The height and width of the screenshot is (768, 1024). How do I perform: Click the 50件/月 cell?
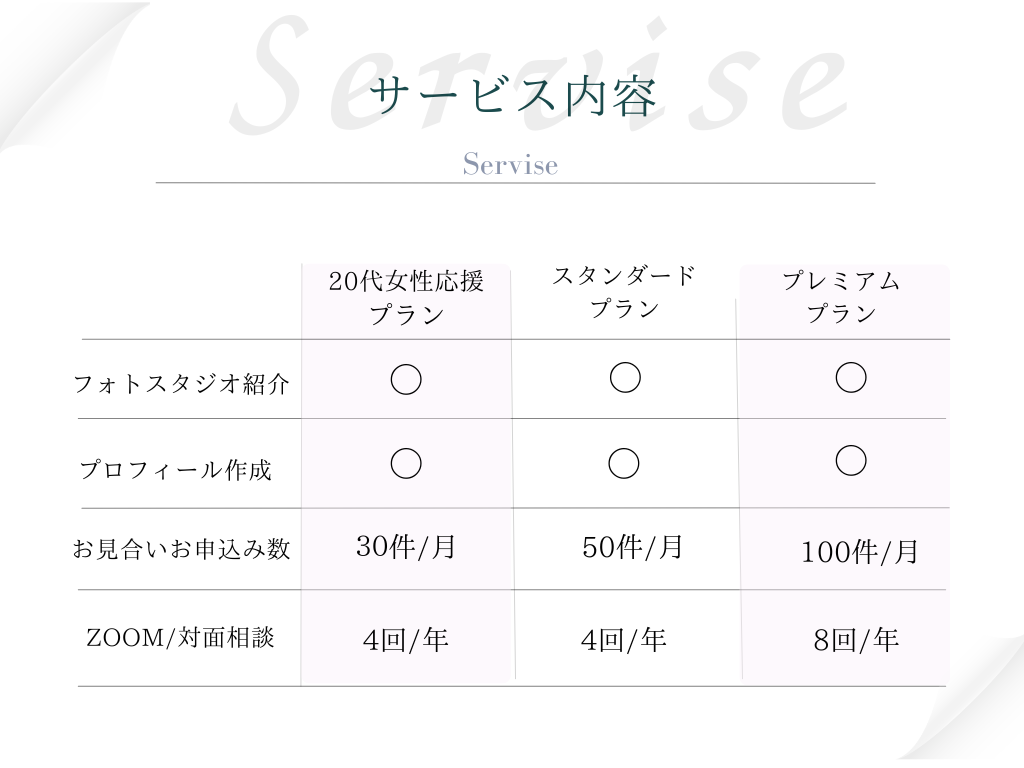633,547
